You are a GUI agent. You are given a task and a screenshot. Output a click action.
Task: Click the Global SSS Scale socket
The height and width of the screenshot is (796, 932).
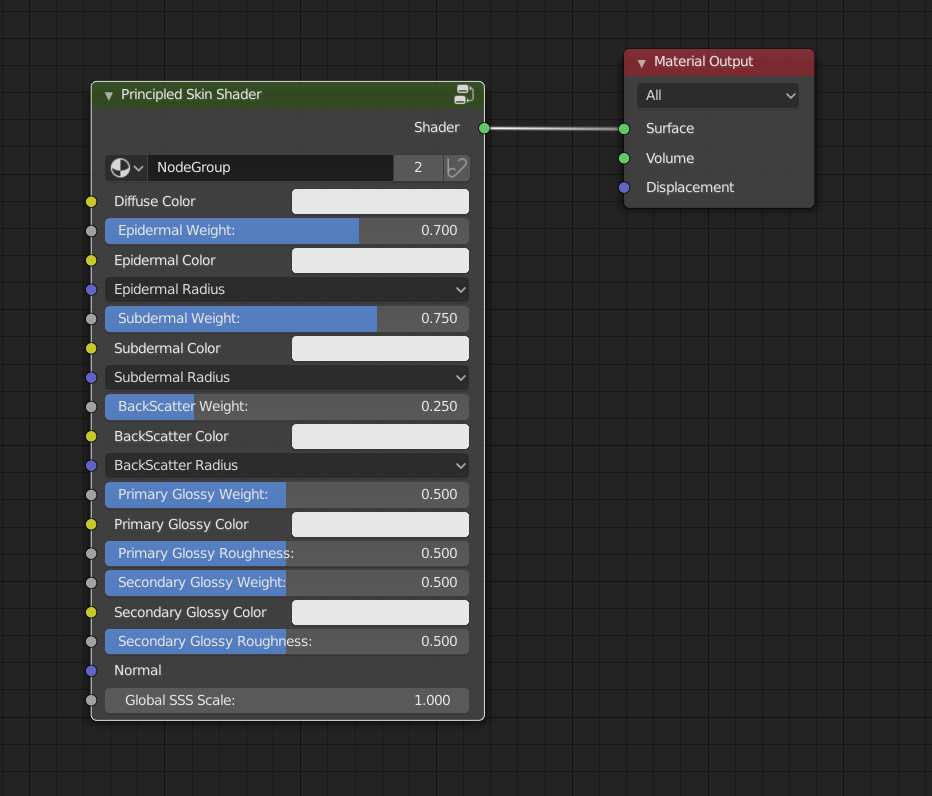tap(91, 700)
